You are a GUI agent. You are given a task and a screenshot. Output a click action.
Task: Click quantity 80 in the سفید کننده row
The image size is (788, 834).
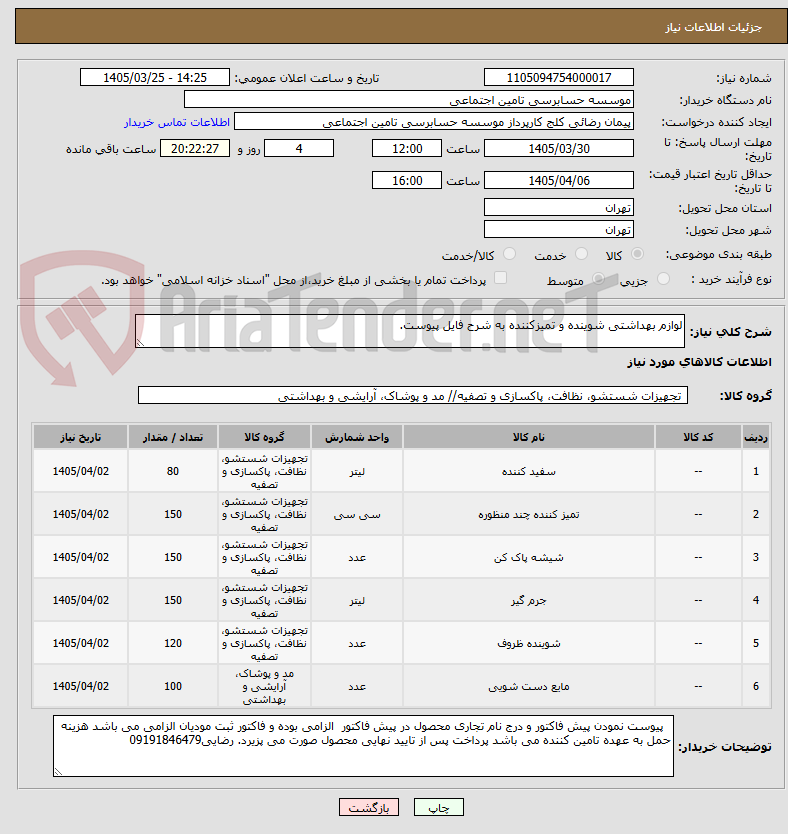tap(173, 471)
